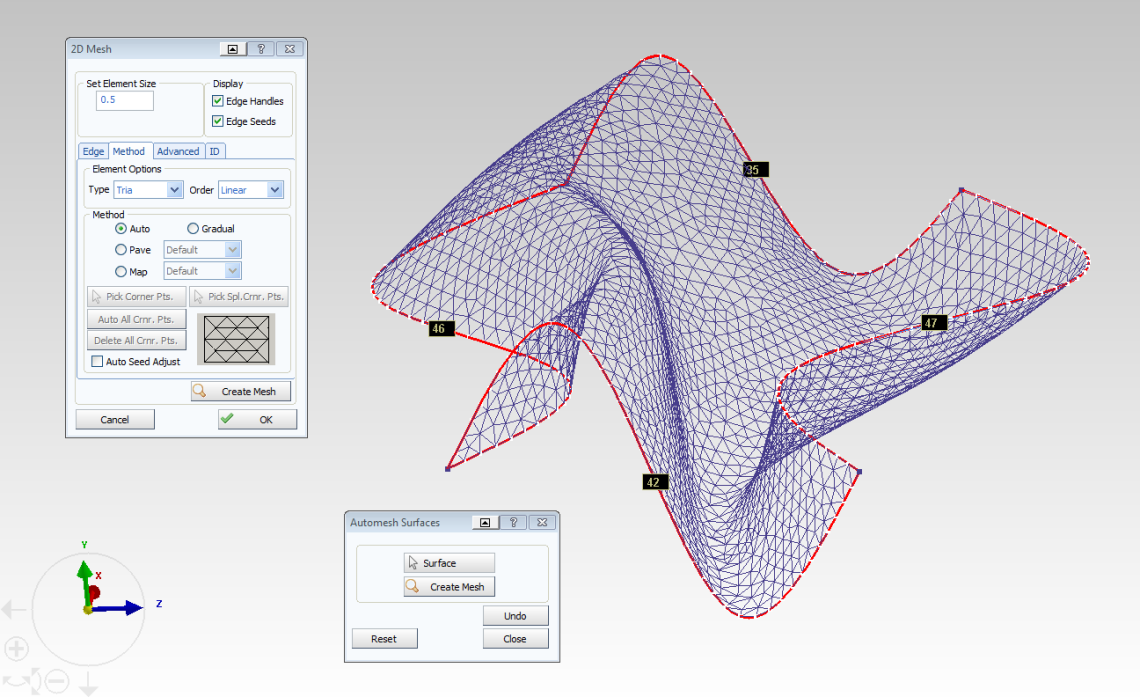Click Cancel in the 2D Mesh dialog
The image size is (1140, 697).
[x=115, y=419]
